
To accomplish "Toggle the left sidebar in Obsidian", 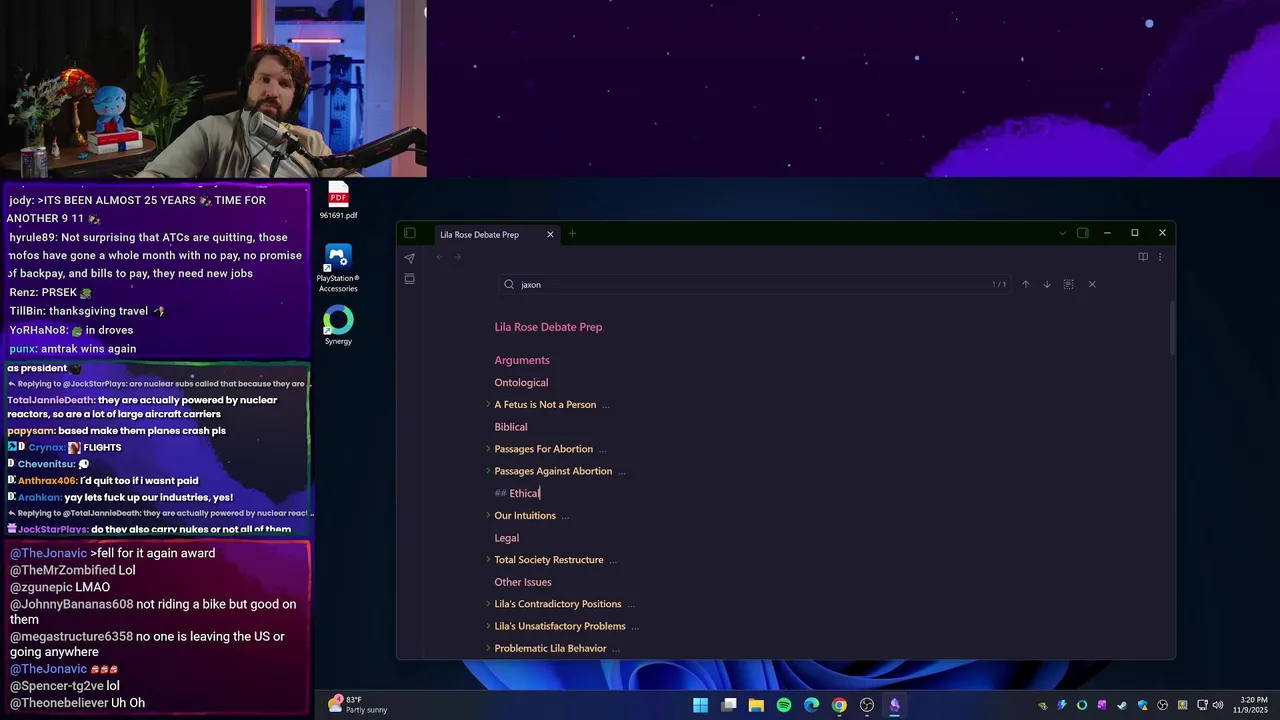I will pyautogui.click(x=410, y=233).
